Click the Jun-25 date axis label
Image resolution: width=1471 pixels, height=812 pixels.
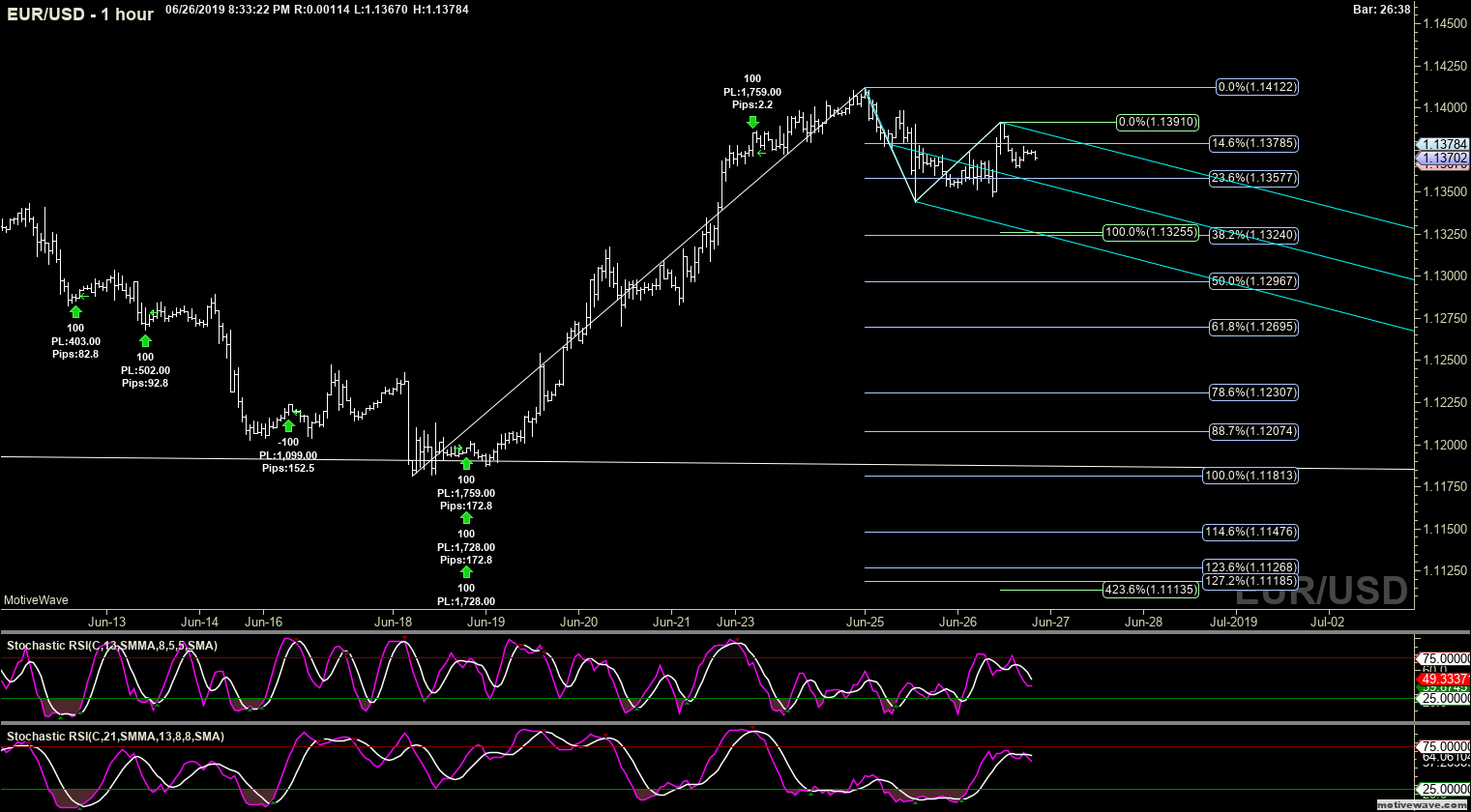(865, 622)
